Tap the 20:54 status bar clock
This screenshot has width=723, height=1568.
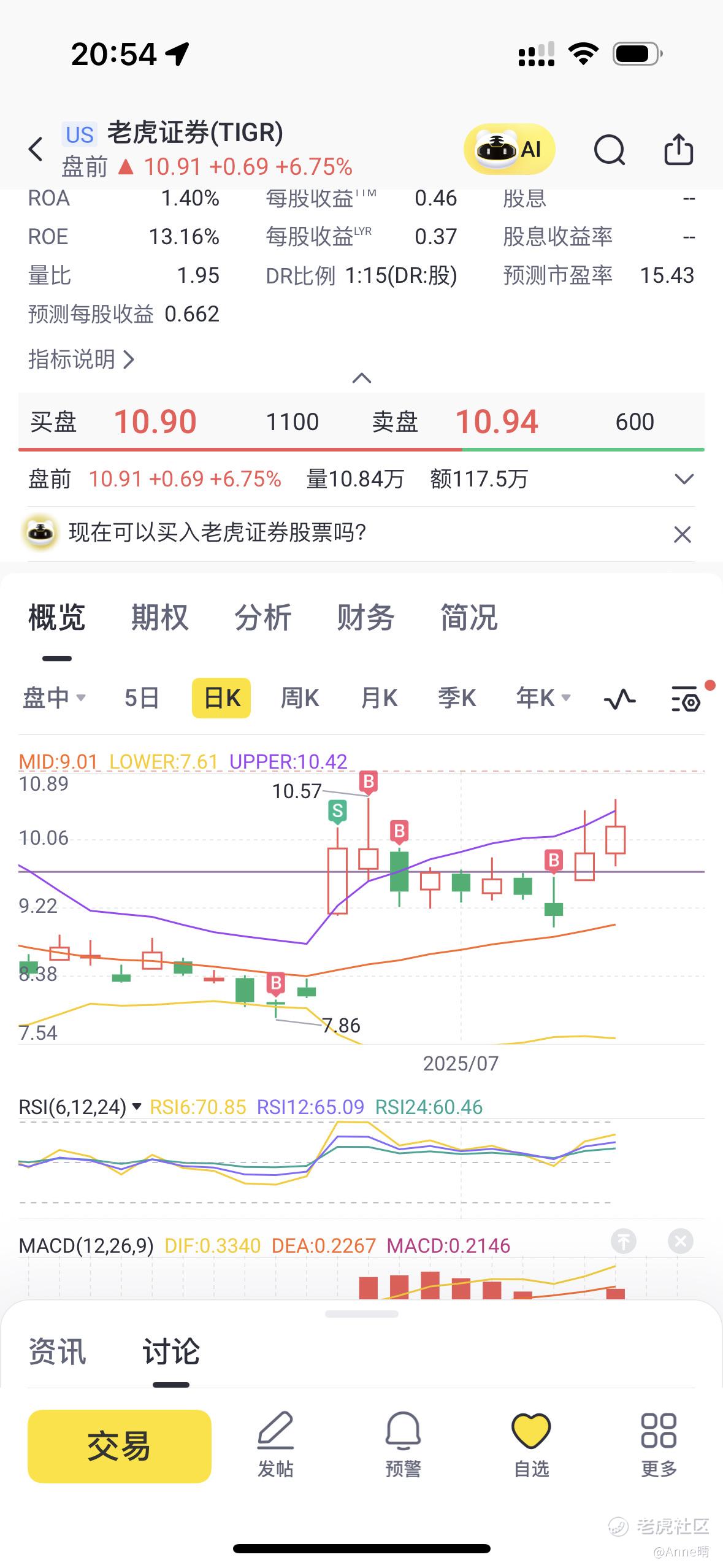[x=114, y=54]
